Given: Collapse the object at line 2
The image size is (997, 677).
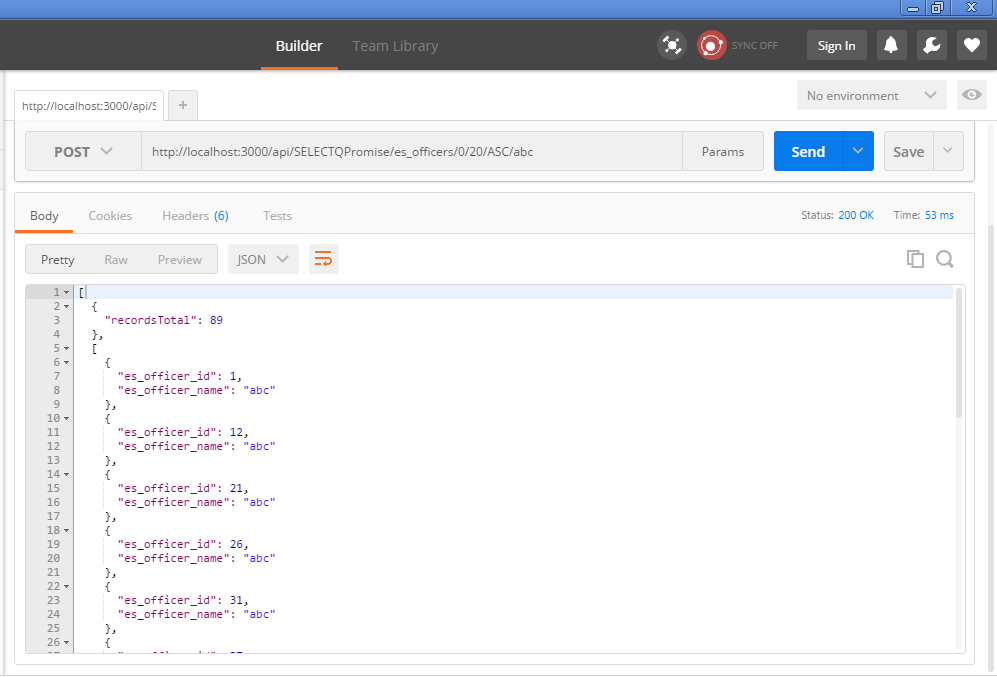Looking at the screenshot, I should pyautogui.click(x=67, y=306).
